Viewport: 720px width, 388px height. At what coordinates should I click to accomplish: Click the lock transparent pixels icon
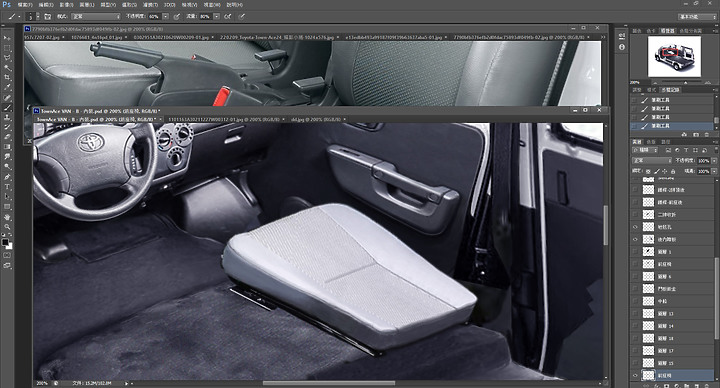tap(648, 171)
